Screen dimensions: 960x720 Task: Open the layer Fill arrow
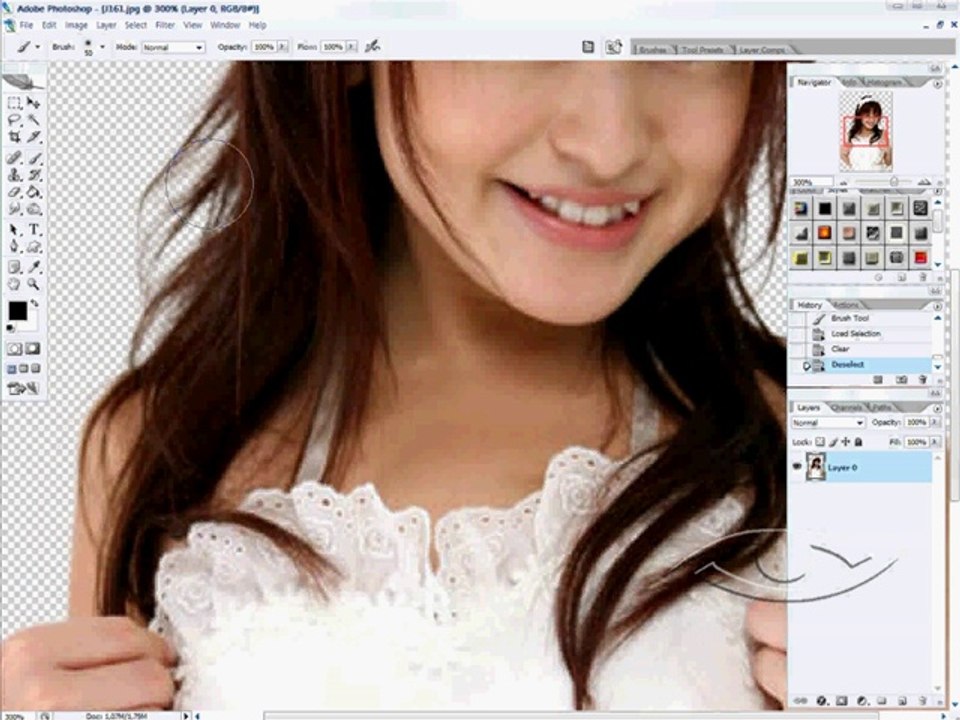pos(935,441)
